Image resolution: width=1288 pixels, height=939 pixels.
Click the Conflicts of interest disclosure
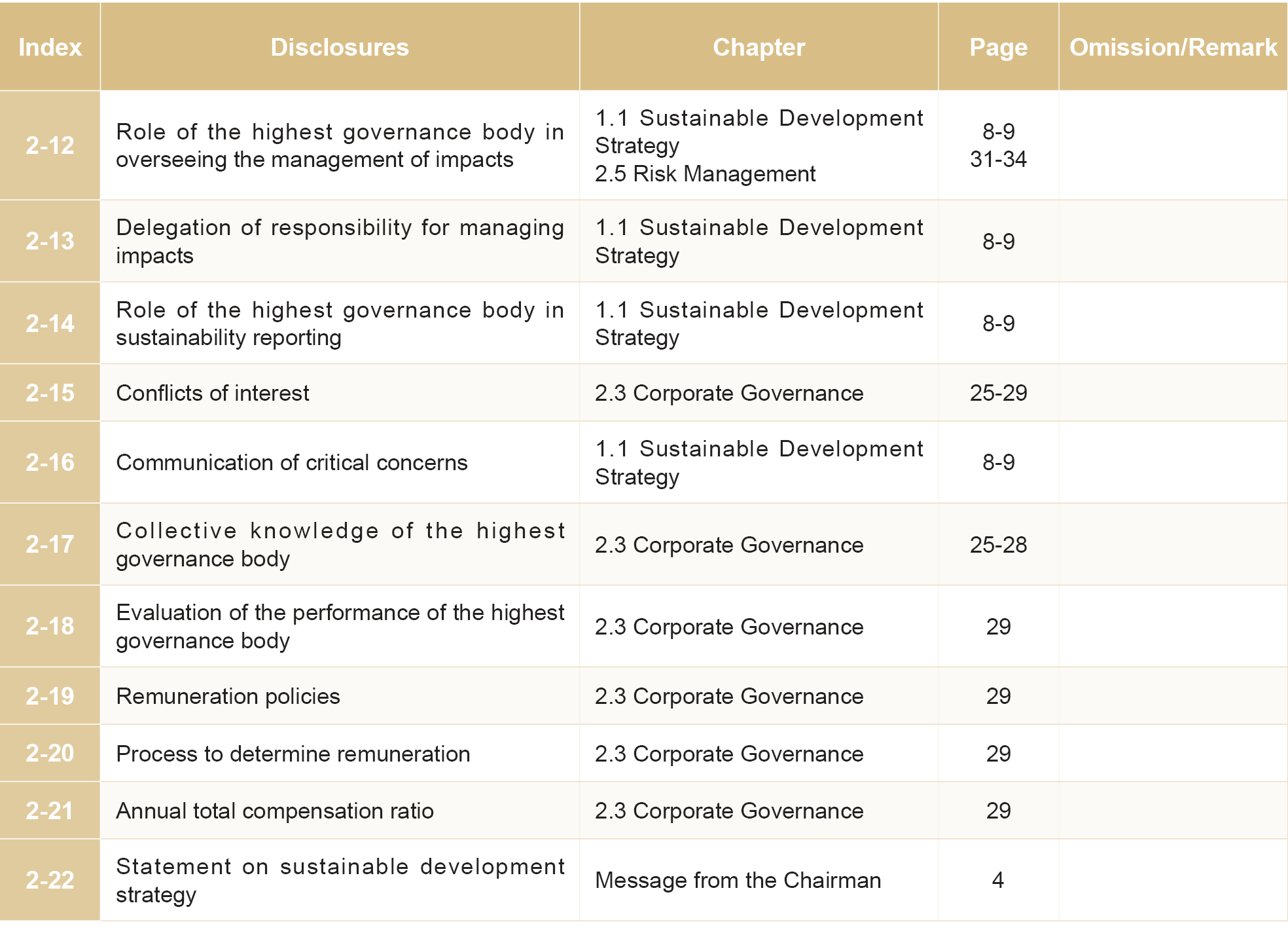tap(213, 393)
